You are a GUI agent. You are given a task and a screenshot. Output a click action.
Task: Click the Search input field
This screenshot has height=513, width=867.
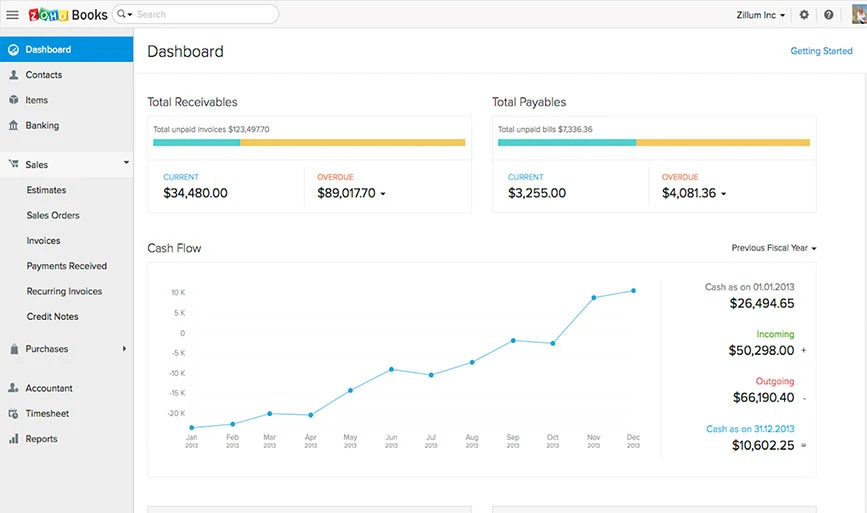point(196,14)
